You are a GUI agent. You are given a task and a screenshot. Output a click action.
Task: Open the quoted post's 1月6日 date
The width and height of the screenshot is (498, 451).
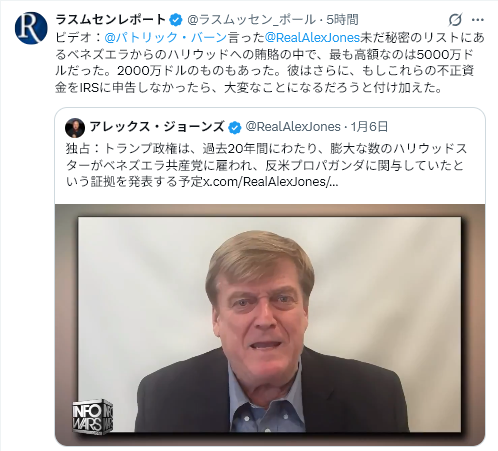pos(369,127)
